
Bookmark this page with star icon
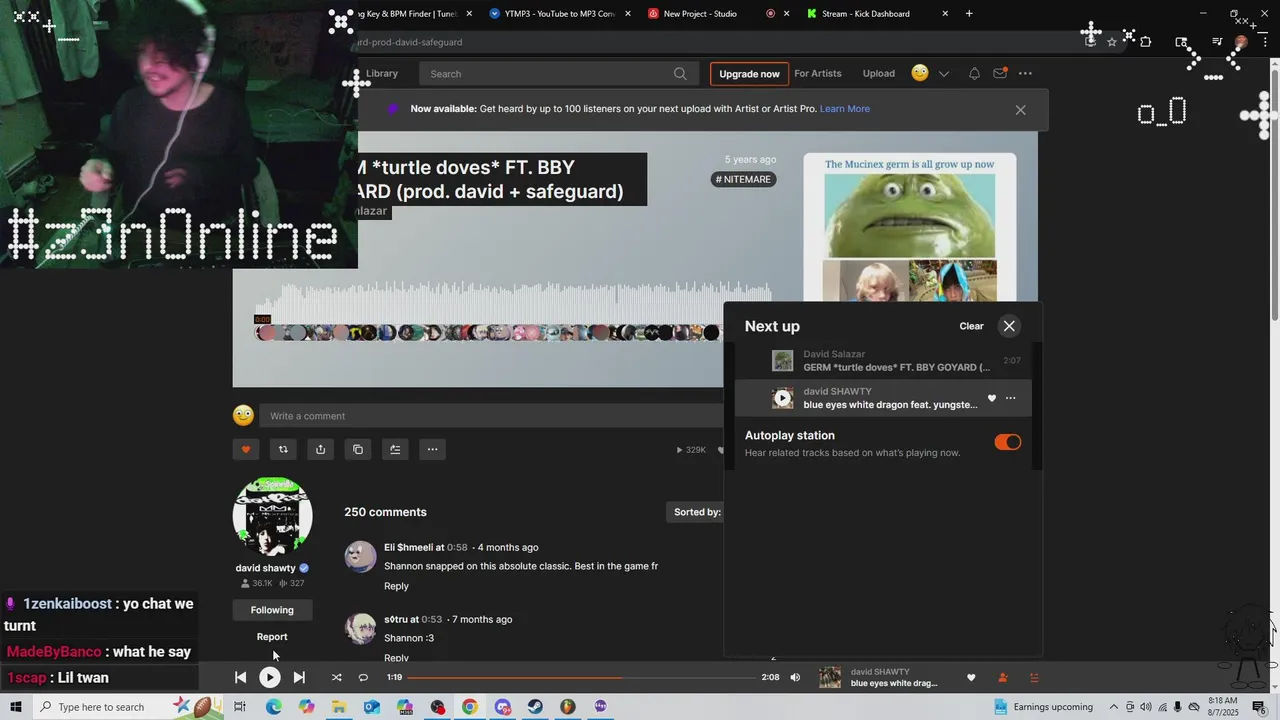pyautogui.click(x=1112, y=42)
